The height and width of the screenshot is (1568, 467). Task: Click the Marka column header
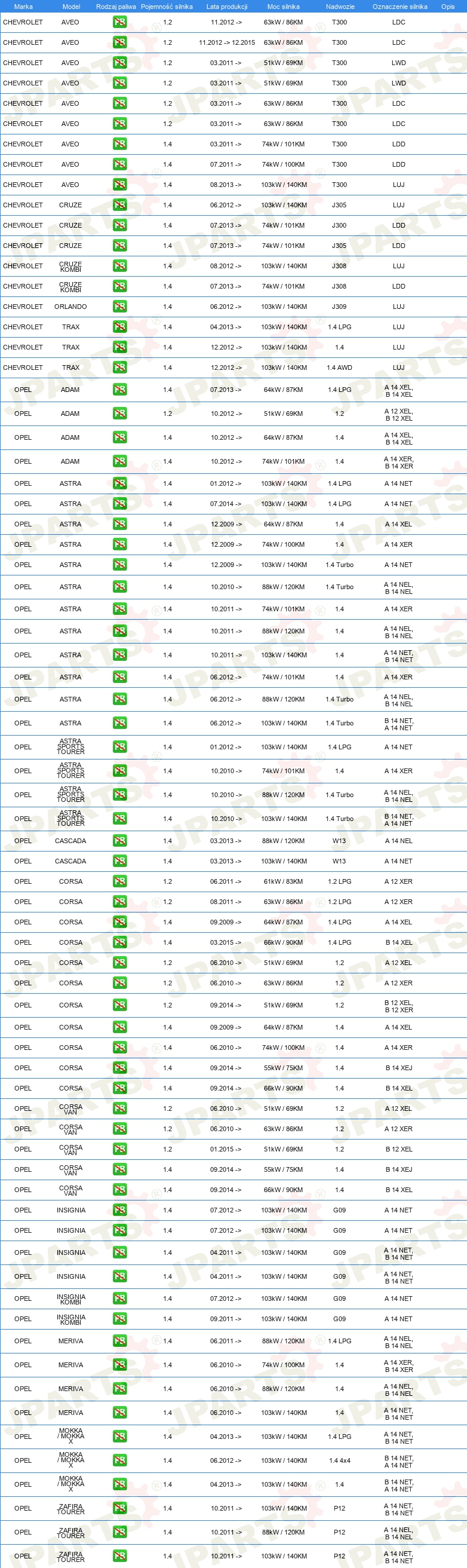tap(23, 7)
